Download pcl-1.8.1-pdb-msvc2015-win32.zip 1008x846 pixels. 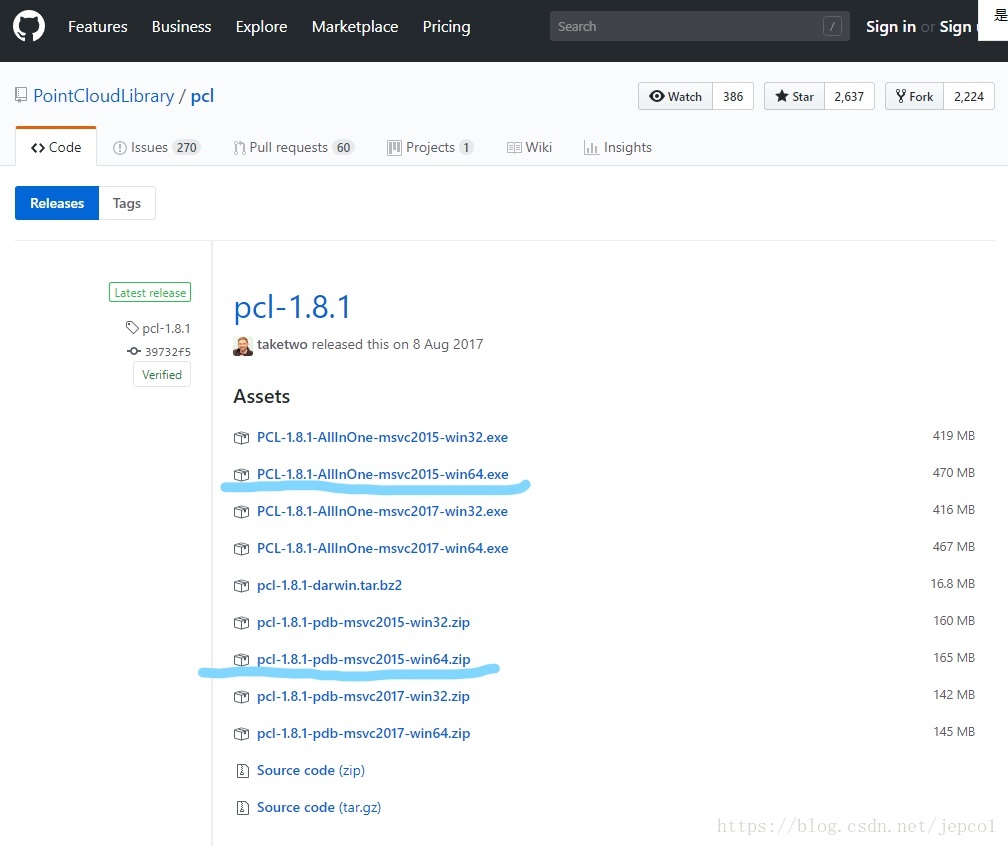coord(363,622)
